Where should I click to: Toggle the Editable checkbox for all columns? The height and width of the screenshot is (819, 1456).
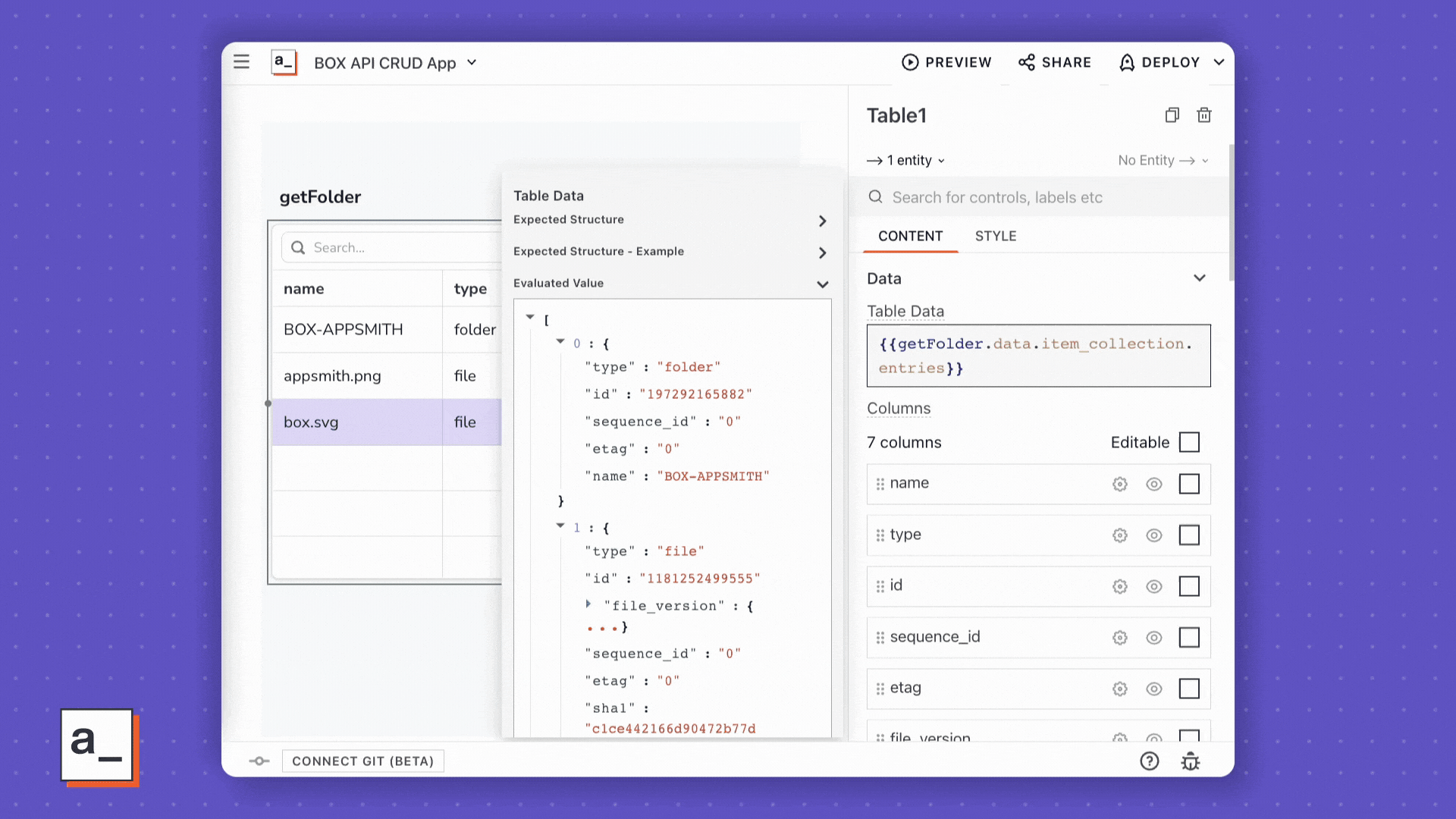coord(1189,442)
